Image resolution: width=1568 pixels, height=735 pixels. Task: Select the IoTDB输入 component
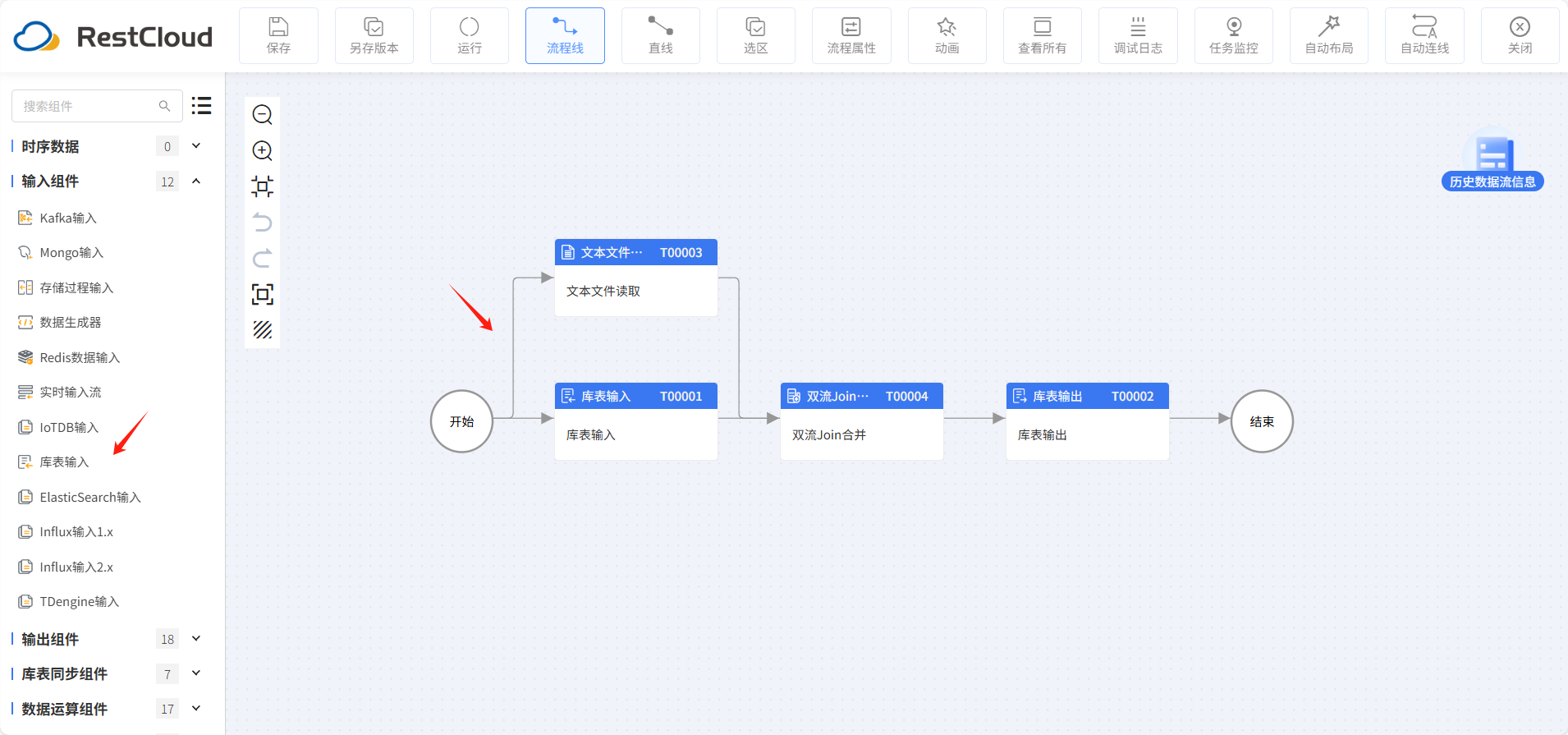click(x=58, y=427)
